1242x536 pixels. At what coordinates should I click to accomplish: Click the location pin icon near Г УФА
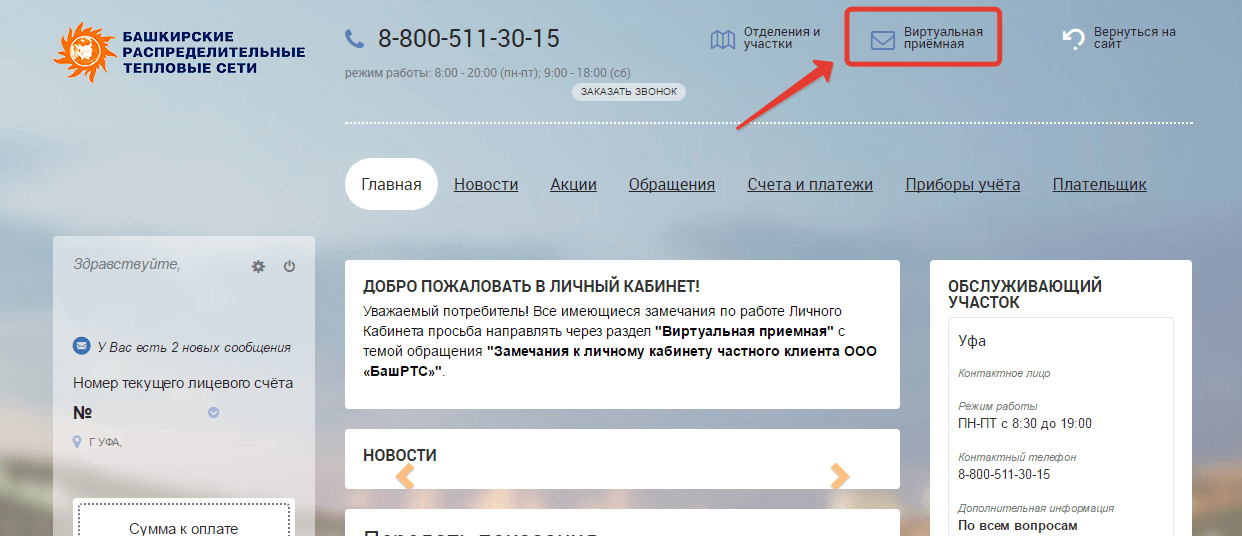(77, 442)
